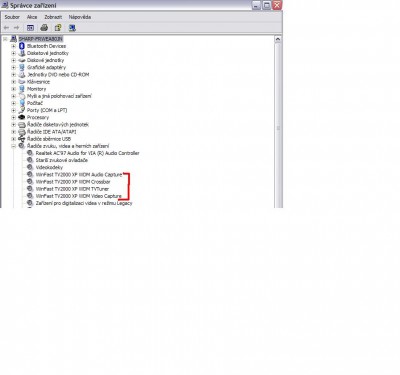The width and height of the screenshot is (400, 375).
Task: Click scan for hardware changes icon
Action: click(72, 28)
